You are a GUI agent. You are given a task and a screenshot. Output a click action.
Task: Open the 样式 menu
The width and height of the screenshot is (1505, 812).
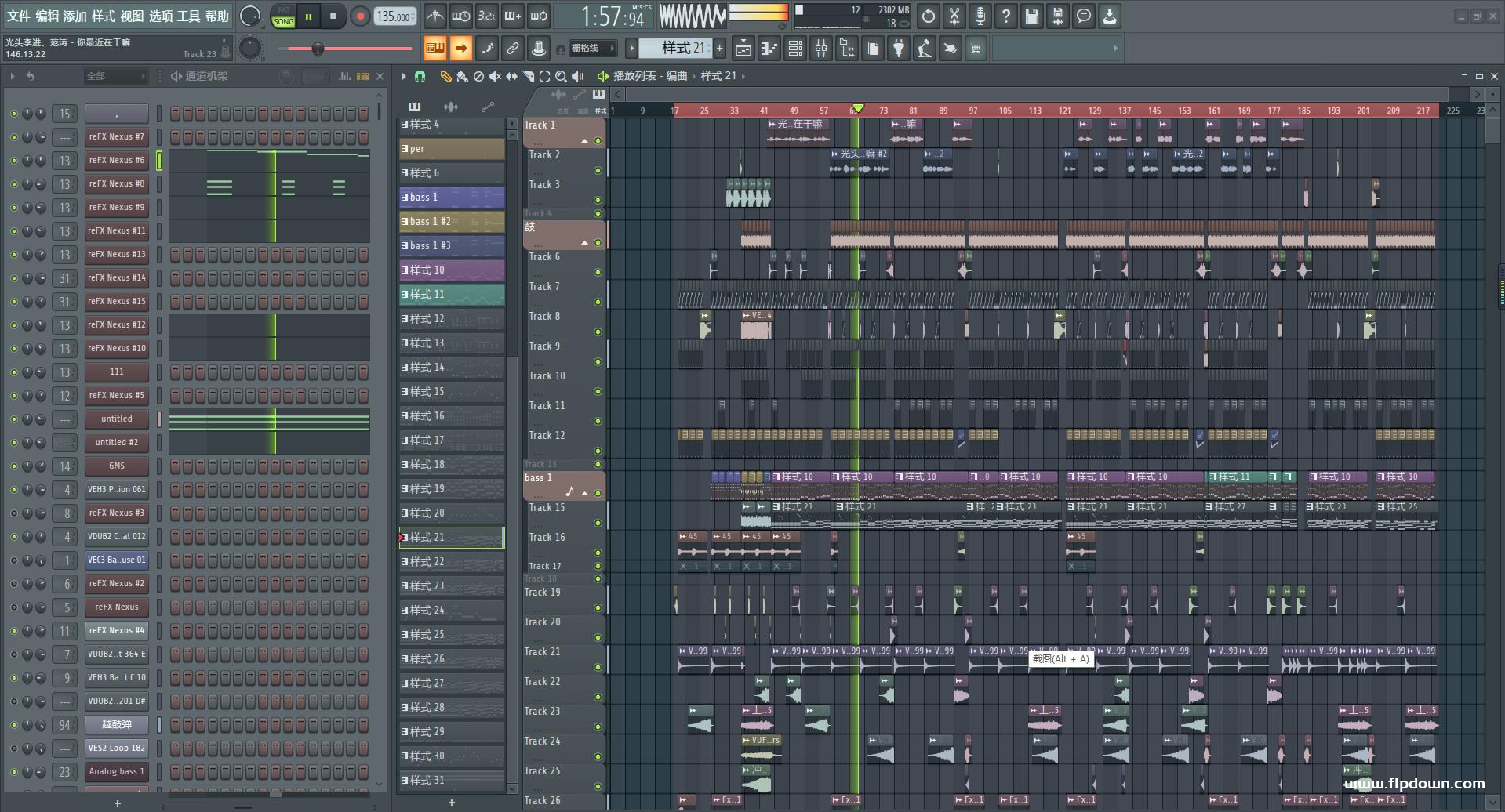104,16
